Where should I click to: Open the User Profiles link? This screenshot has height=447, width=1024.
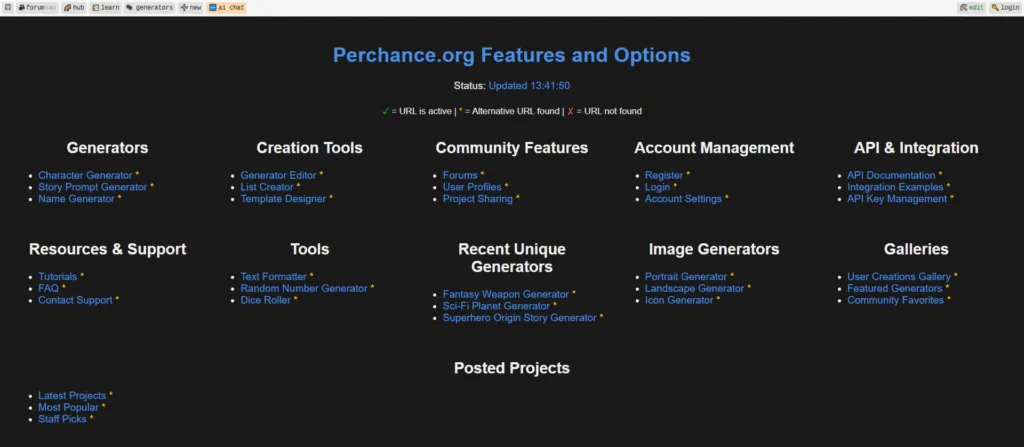coord(472,187)
